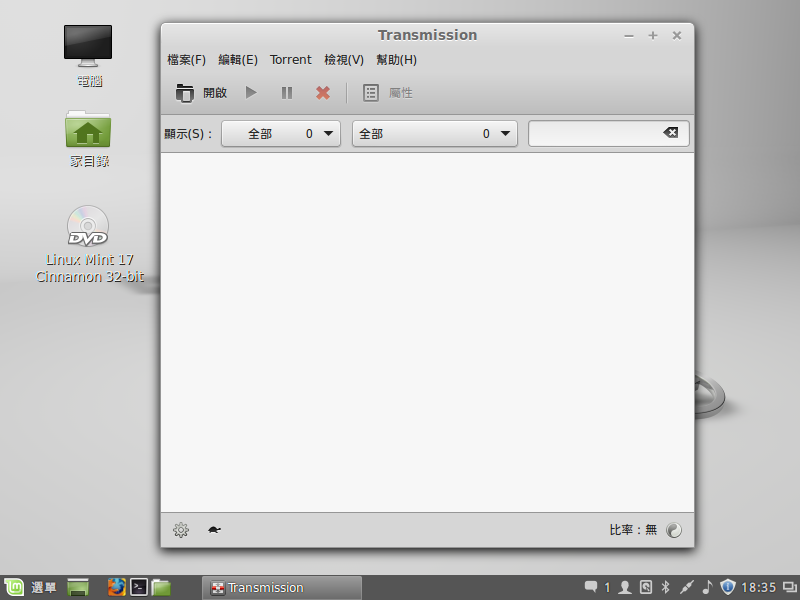This screenshot has width=800, height=600.
Task: Click the red Remove torrent icon
Action: pos(323,93)
